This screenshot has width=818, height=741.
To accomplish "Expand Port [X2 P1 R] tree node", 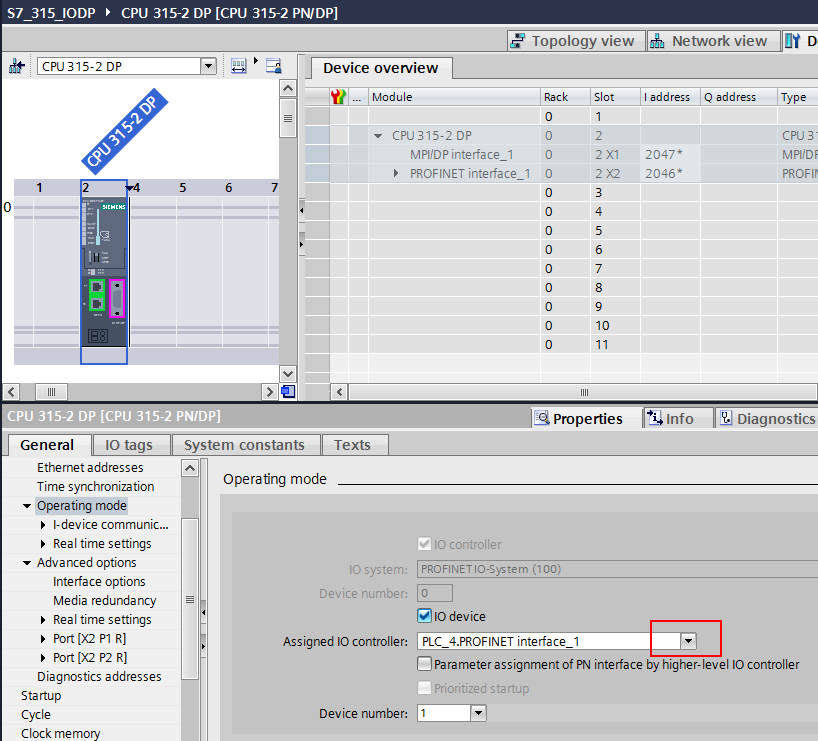I will (43, 639).
